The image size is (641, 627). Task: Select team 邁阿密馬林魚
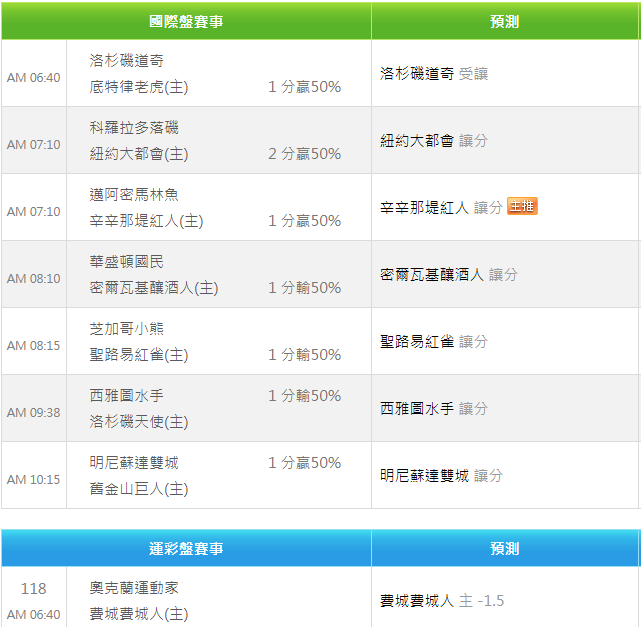134,195
